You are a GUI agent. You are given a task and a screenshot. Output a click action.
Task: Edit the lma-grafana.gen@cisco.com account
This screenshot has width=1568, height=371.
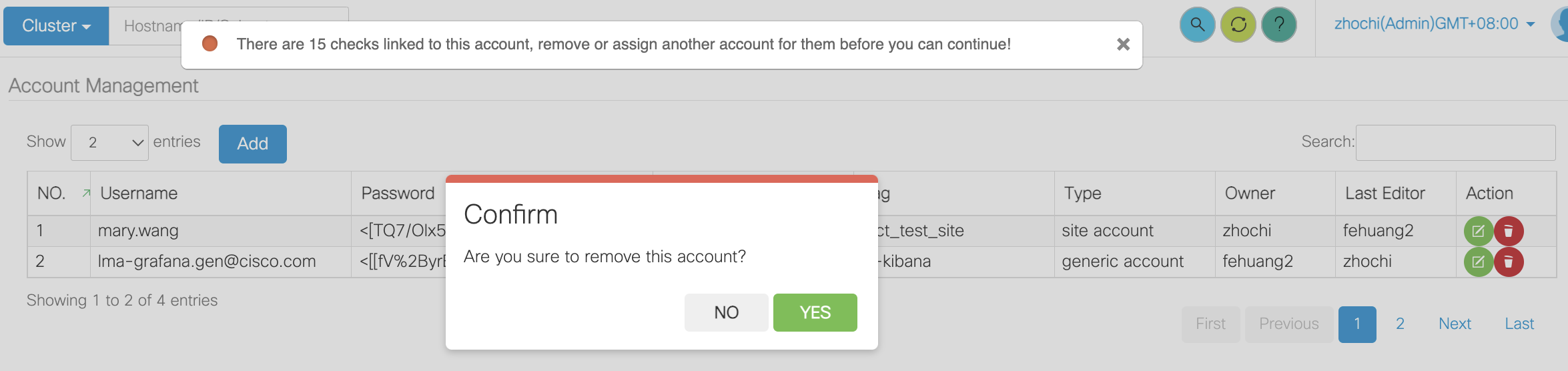coord(1478,262)
